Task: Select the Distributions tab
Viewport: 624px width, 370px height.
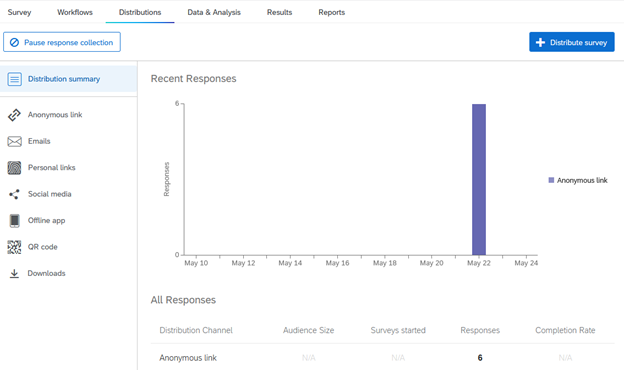Action: (140, 12)
